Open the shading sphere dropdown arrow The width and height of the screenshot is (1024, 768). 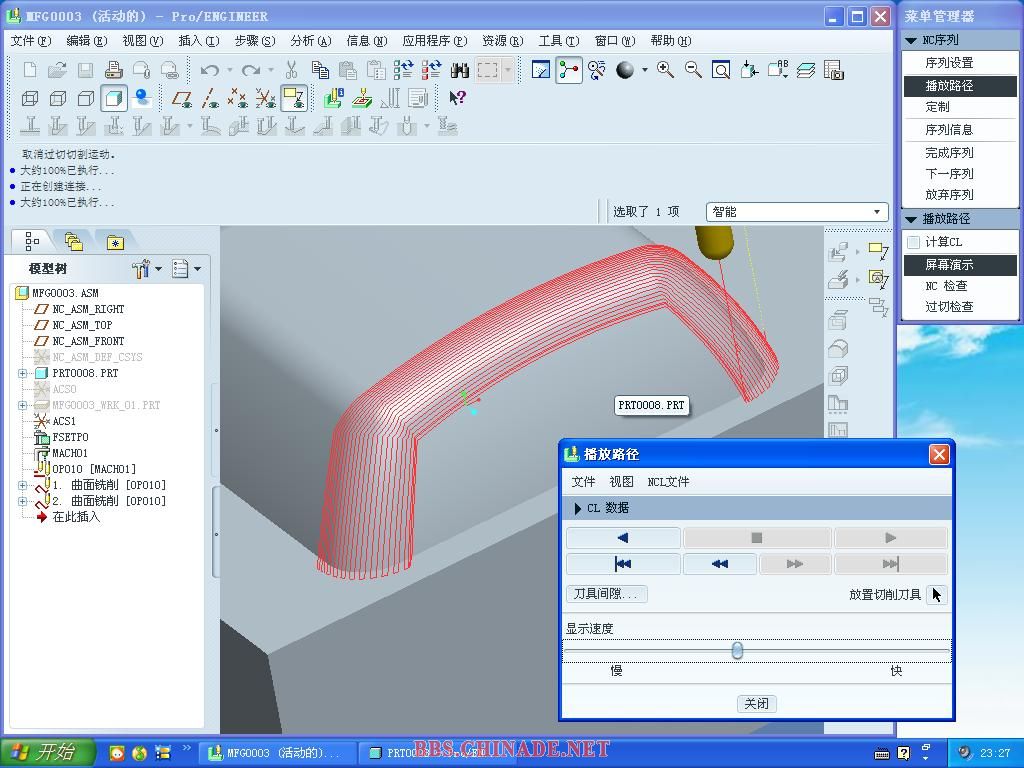click(645, 69)
